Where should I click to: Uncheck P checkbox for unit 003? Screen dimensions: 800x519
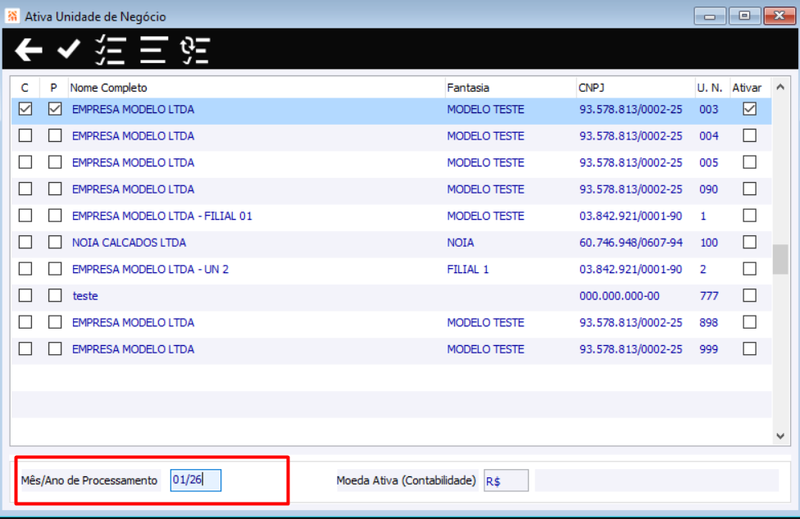(55, 109)
